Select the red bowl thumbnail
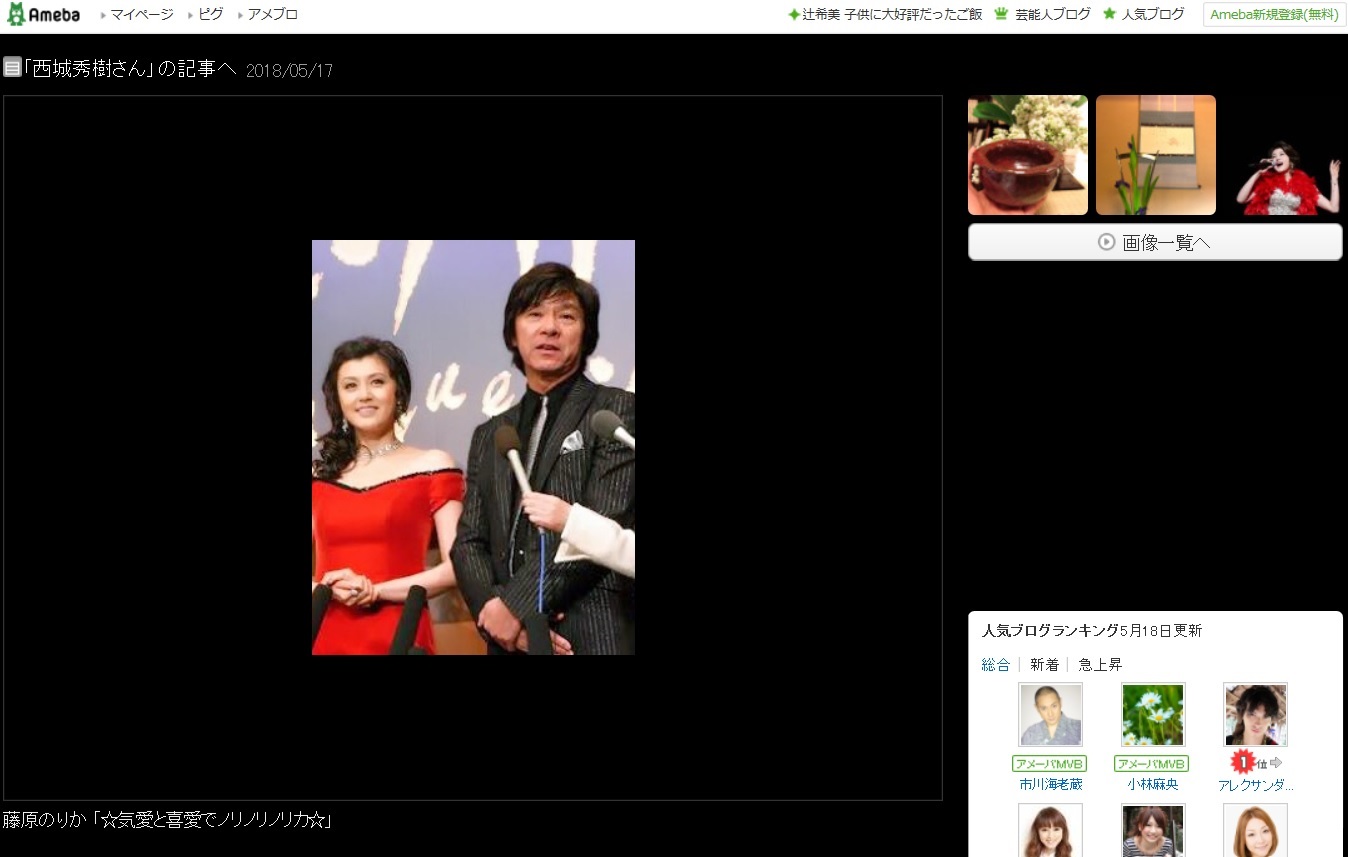 (x=1027, y=155)
